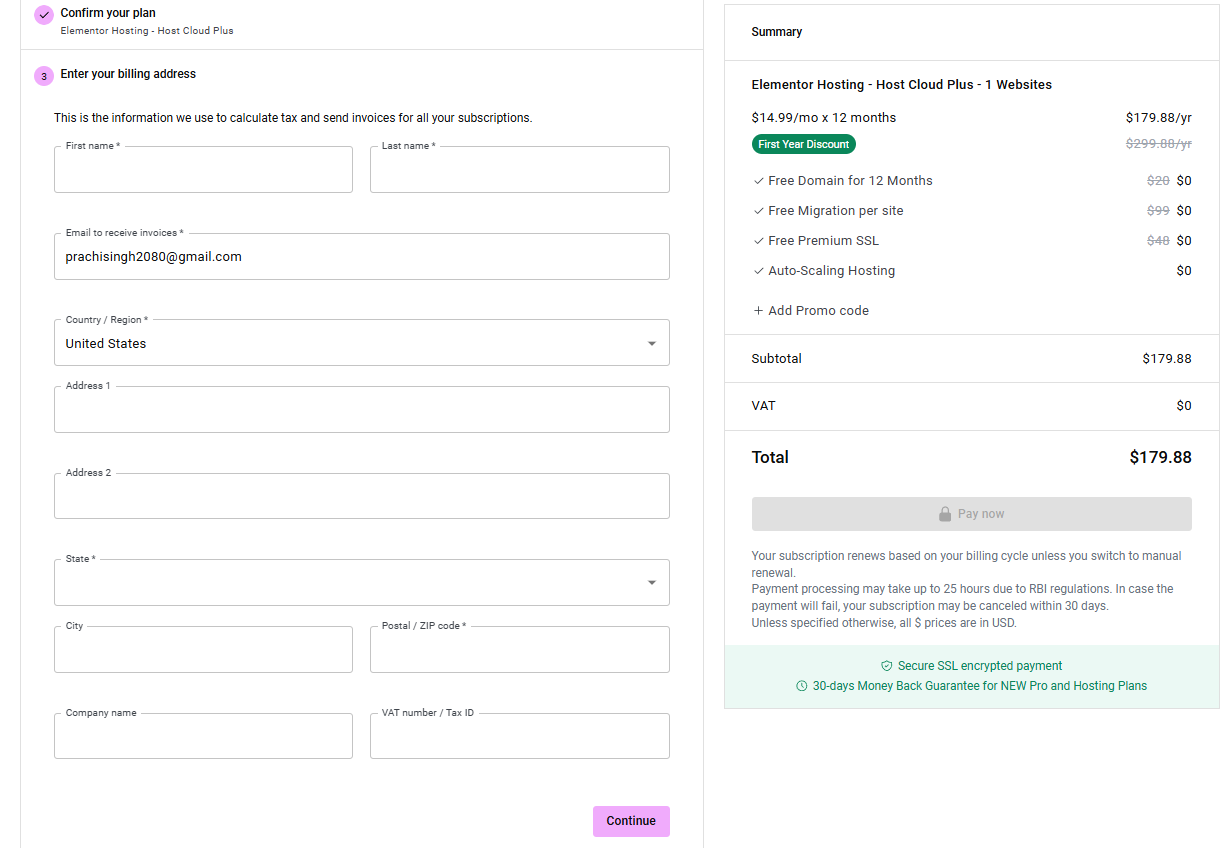Open the Country / Region dropdown
This screenshot has width=1229, height=848.
coord(654,342)
